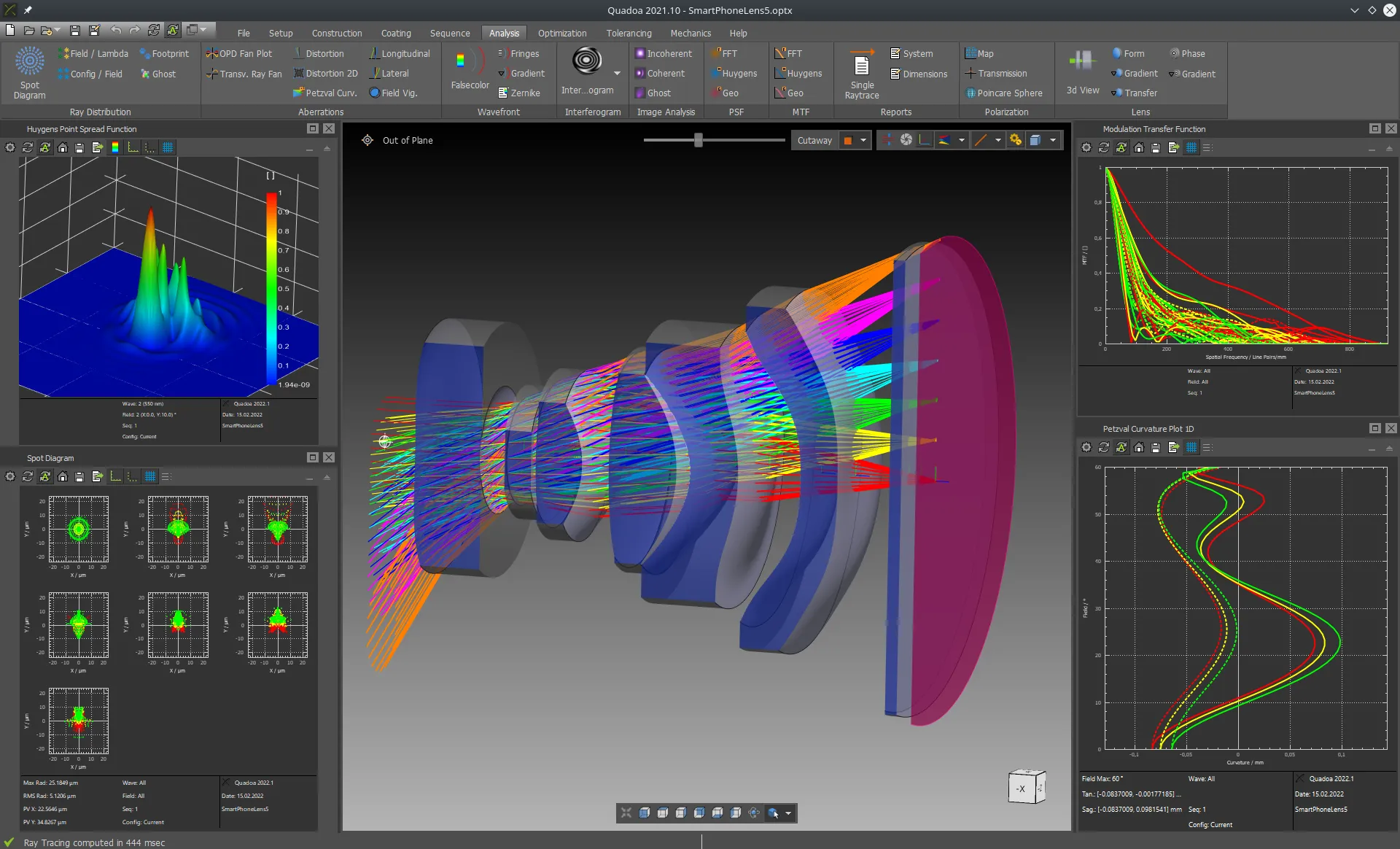Click fit-to-view icon in bottom 3D toolbar

pos(626,813)
